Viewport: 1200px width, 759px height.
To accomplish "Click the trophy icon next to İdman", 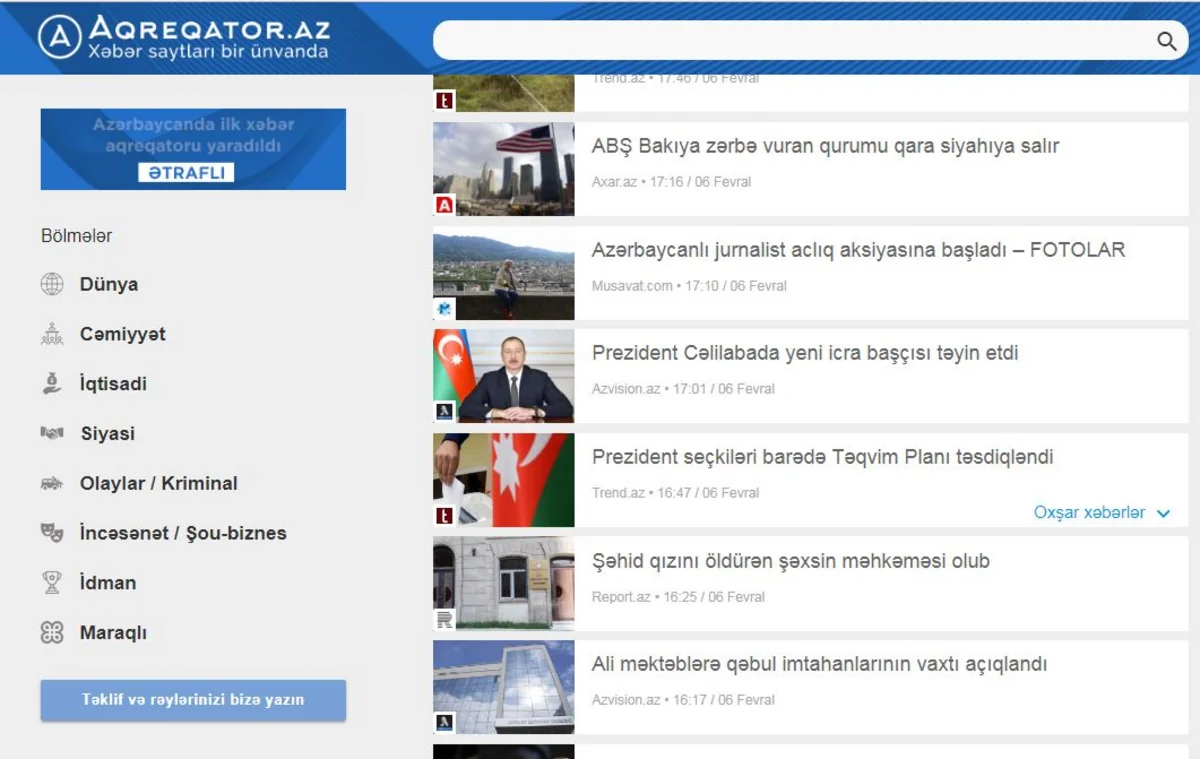I will click(x=52, y=583).
